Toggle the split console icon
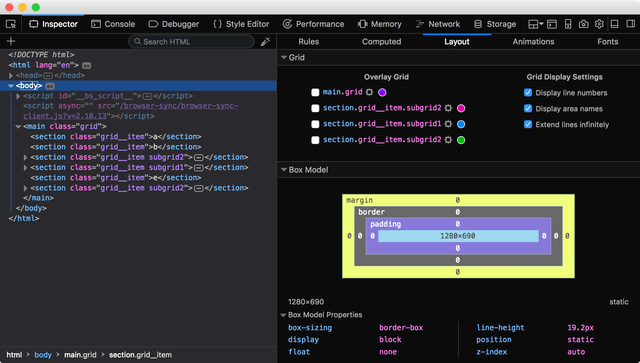 click(x=552, y=24)
